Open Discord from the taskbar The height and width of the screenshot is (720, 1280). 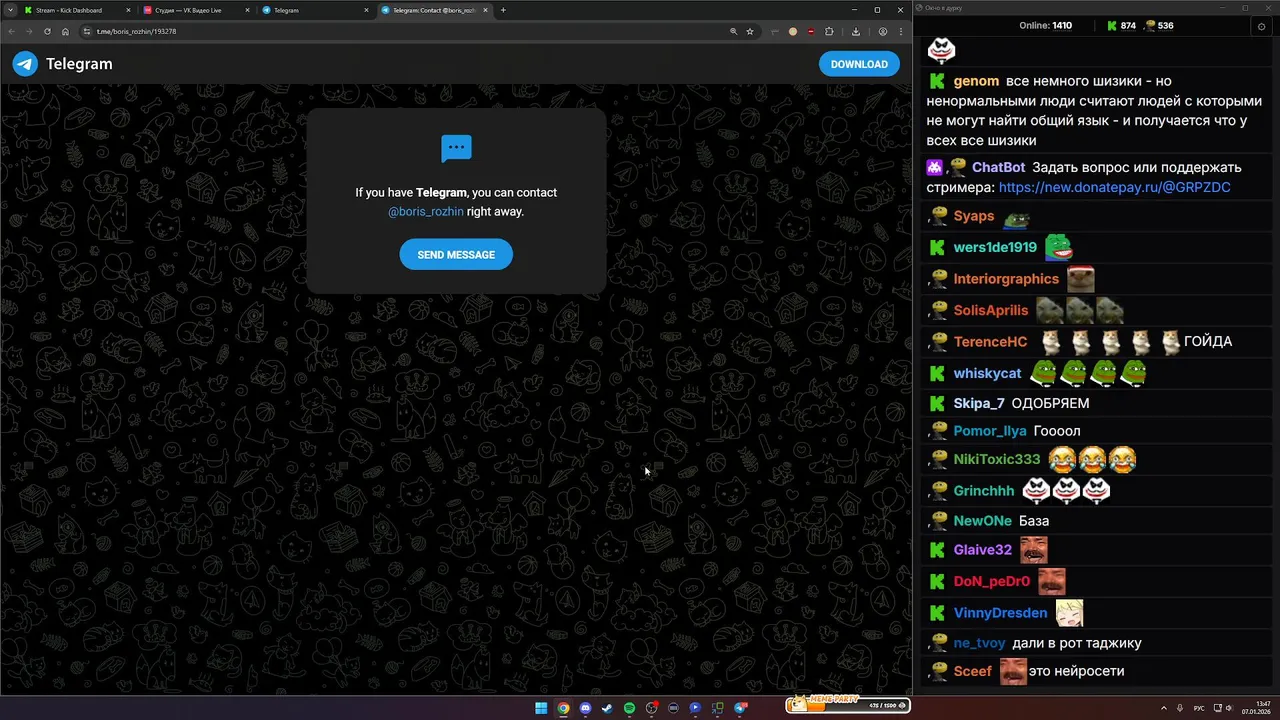click(x=585, y=708)
